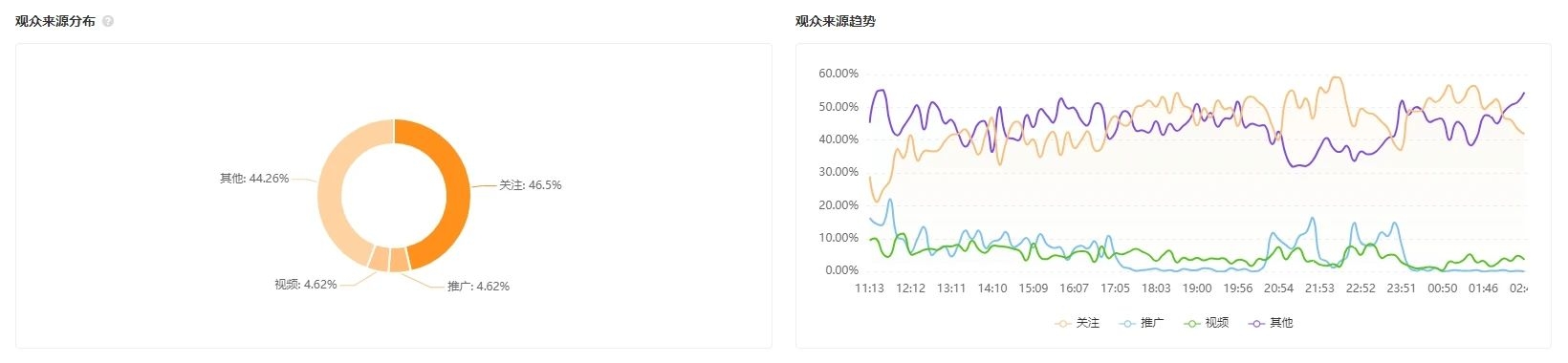Click the 17:05 time axis label
1568x363 pixels.
pyautogui.click(x=1115, y=288)
